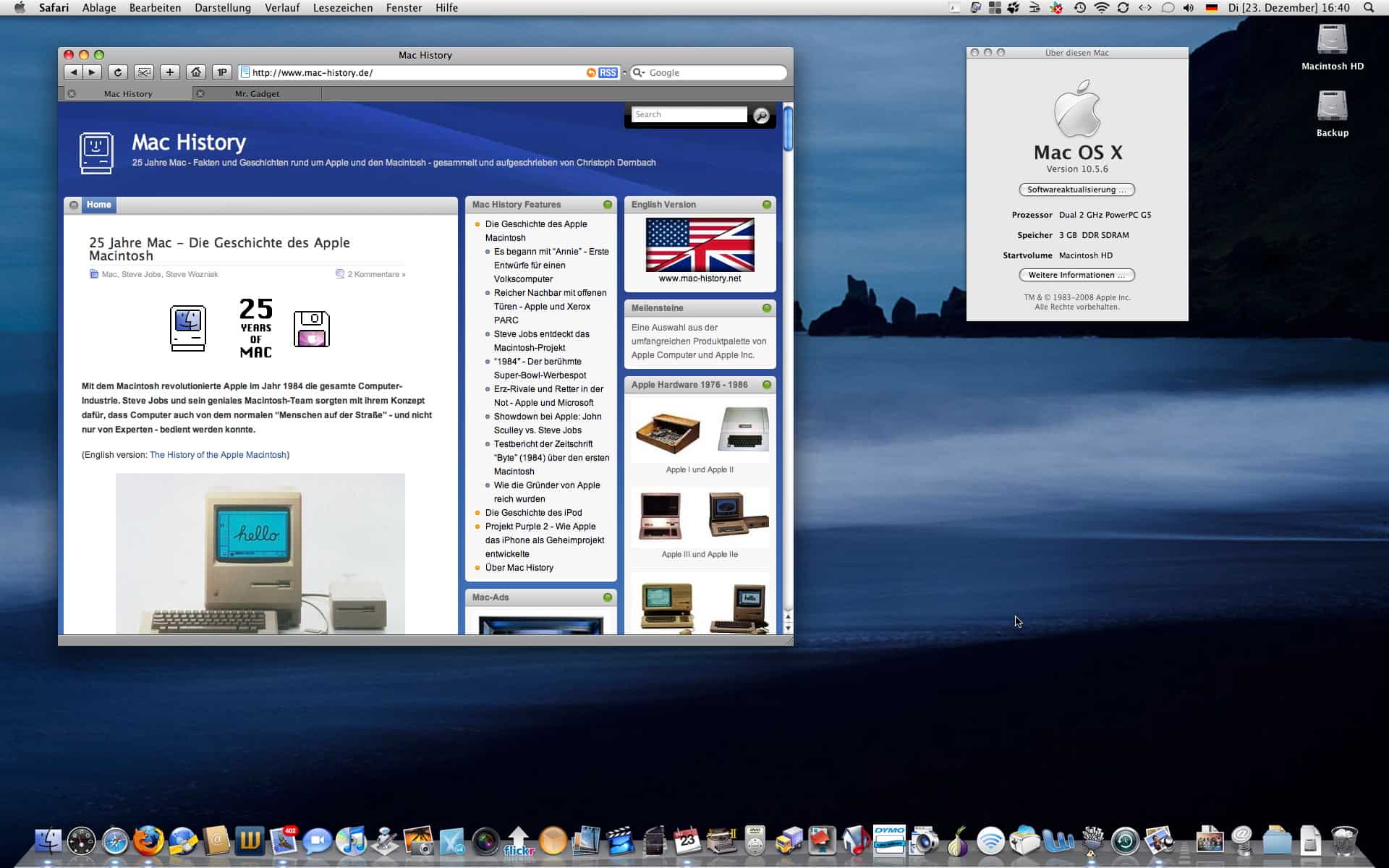1389x868 pixels.
Task: Click the website's magnifier search button
Action: coord(761,115)
